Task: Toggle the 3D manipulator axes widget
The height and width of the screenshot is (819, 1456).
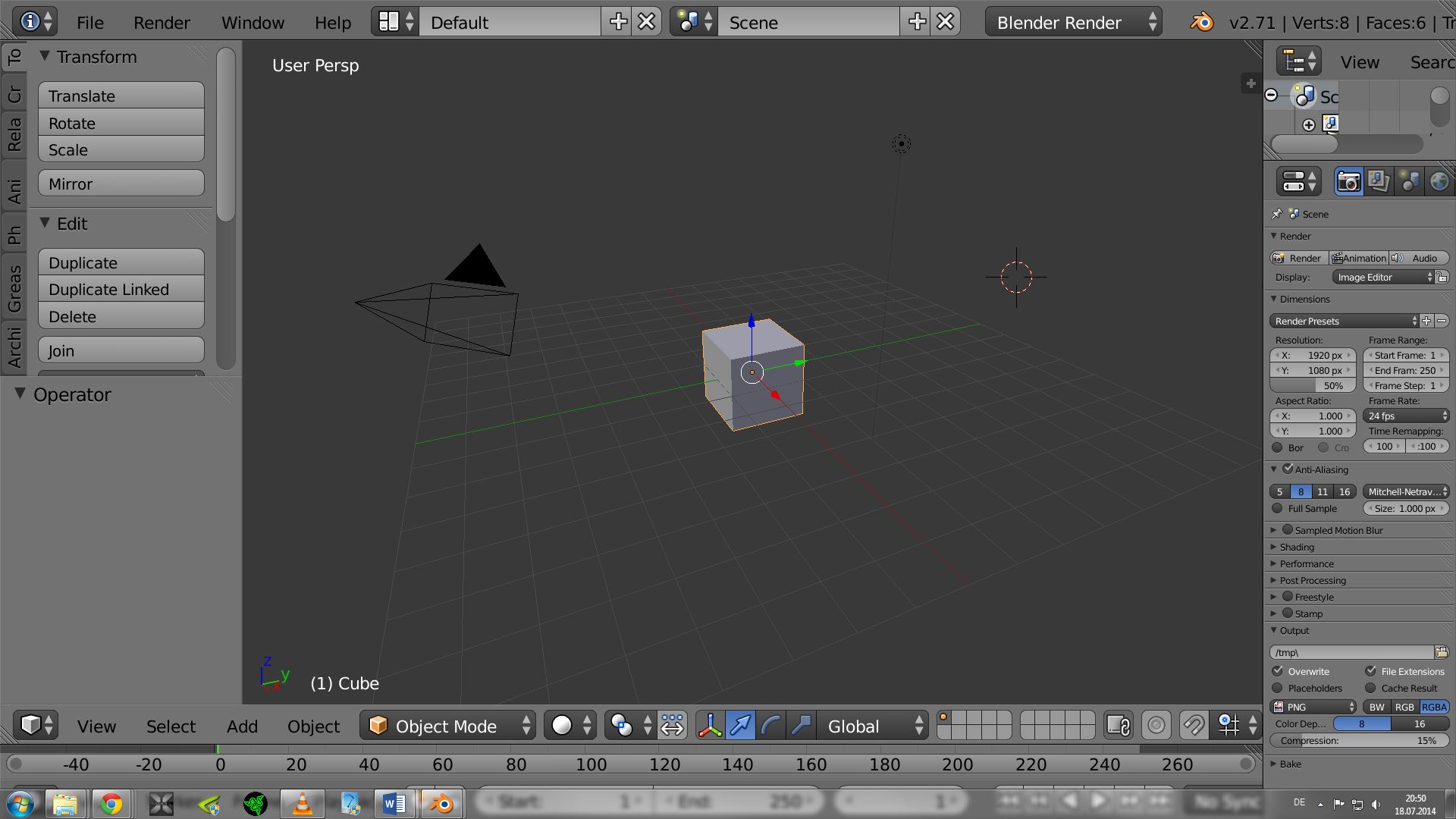Action: coord(710,726)
